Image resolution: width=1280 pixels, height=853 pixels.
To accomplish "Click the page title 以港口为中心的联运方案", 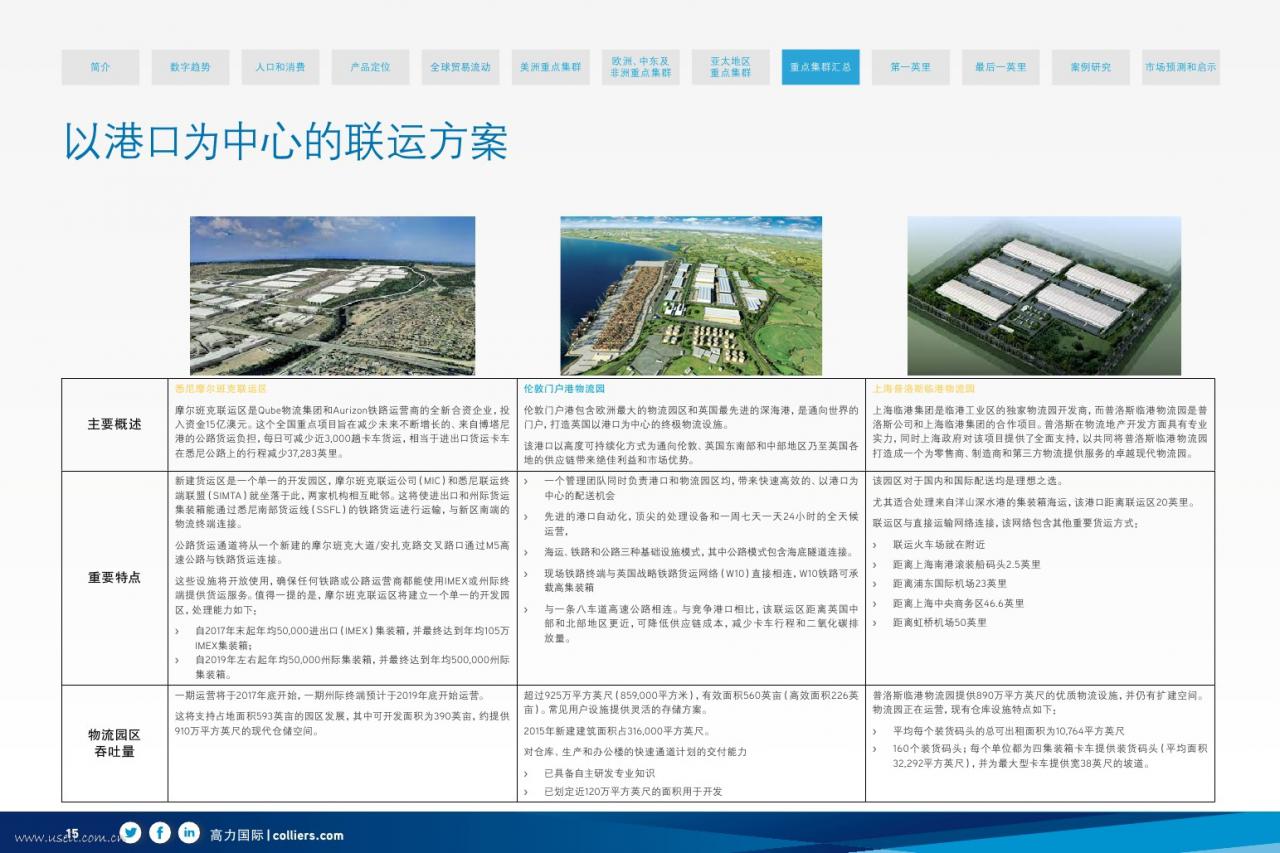I will [x=286, y=143].
